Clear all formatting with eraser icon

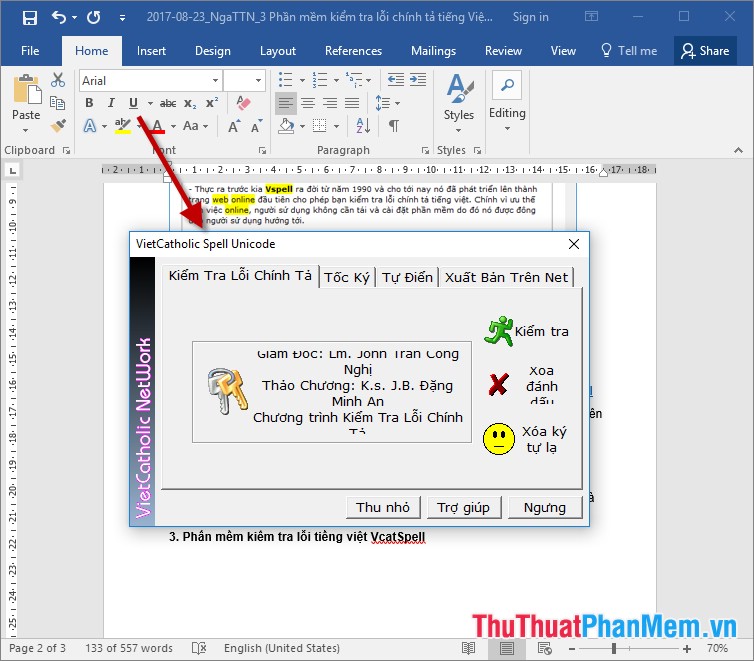click(x=244, y=102)
